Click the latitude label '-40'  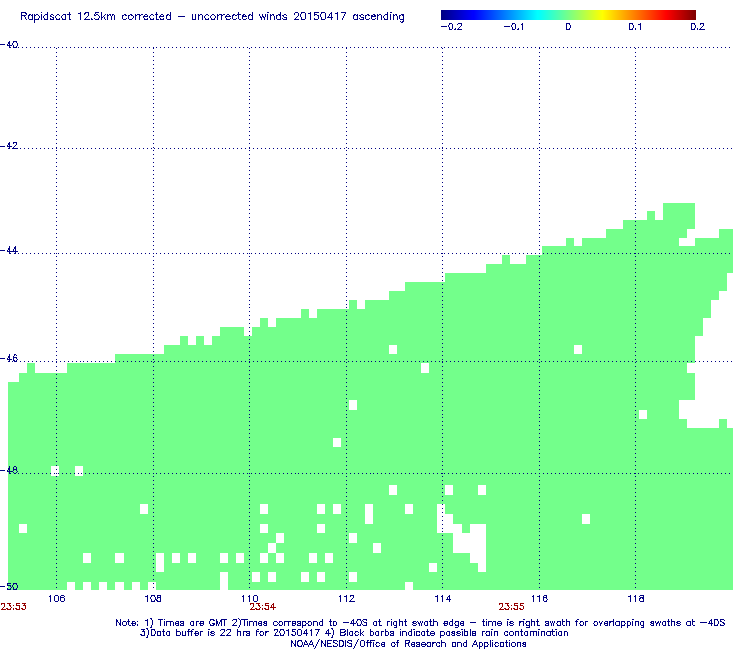coord(9,45)
